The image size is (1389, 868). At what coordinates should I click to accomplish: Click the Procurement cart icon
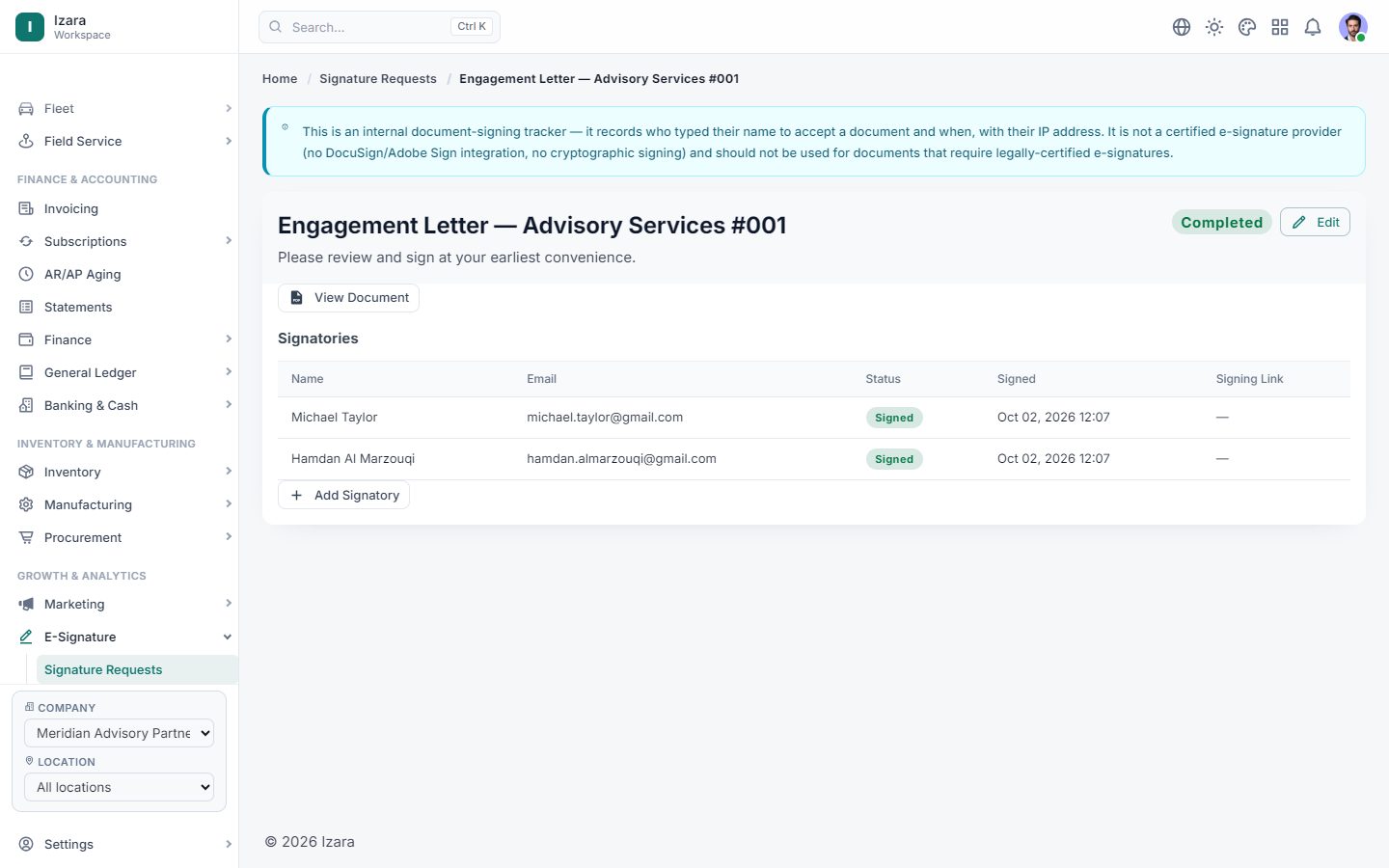click(x=26, y=538)
